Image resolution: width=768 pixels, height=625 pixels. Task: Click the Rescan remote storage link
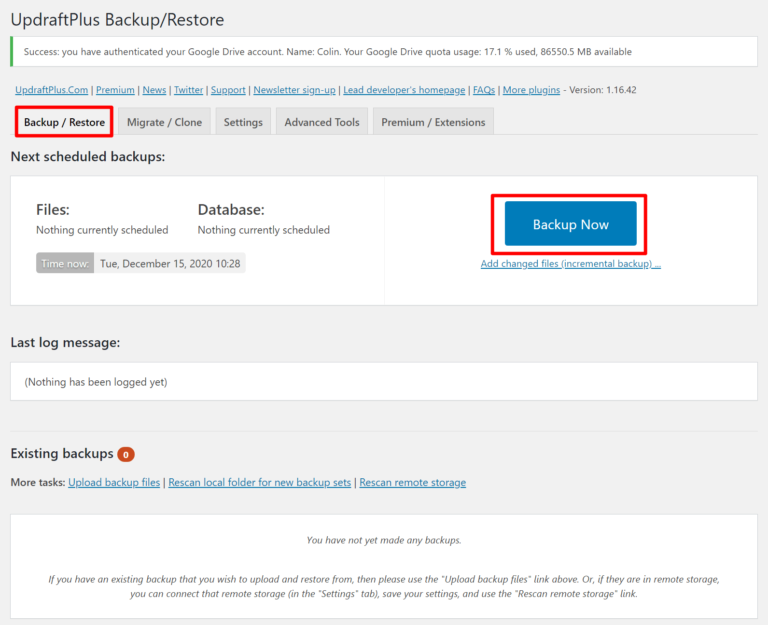click(x=412, y=482)
